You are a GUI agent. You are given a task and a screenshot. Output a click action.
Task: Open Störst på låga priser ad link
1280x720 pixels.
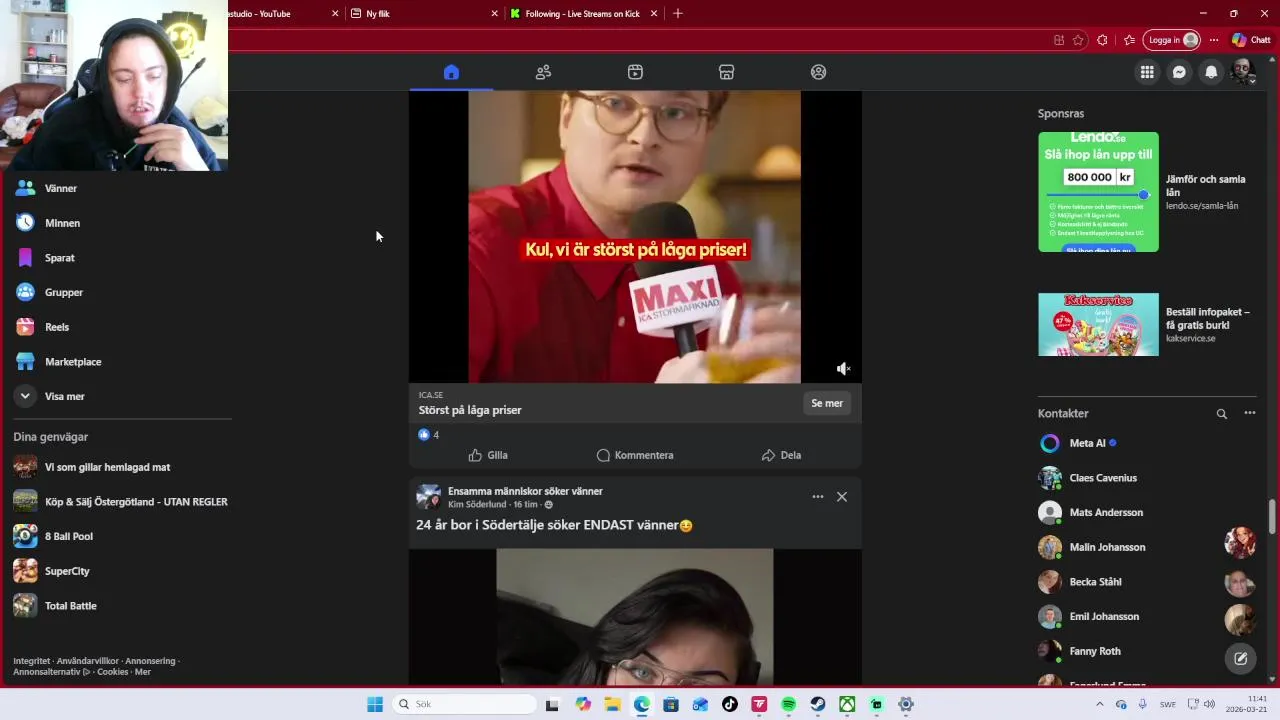(x=470, y=410)
